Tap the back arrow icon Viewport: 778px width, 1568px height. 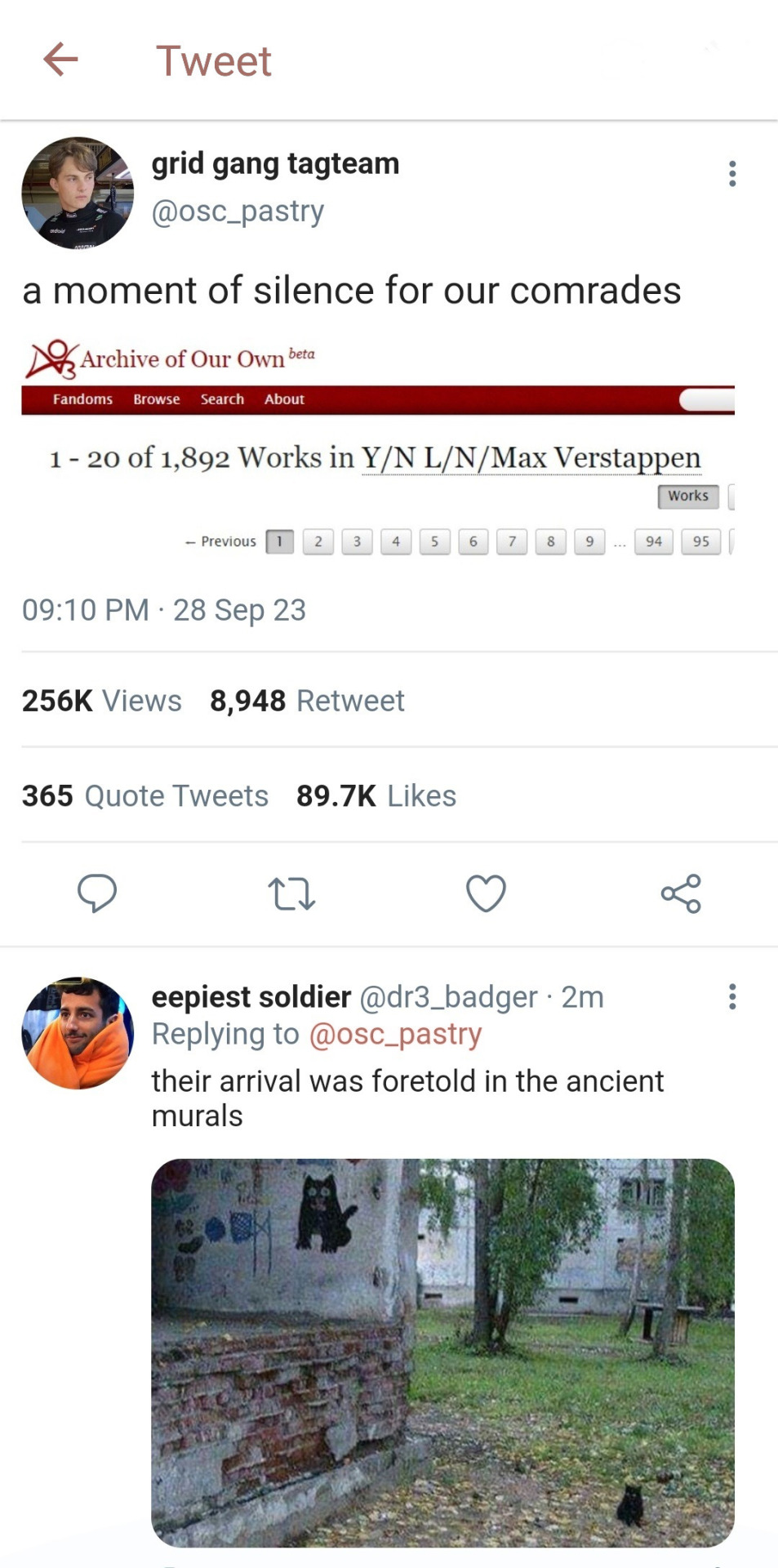click(60, 60)
